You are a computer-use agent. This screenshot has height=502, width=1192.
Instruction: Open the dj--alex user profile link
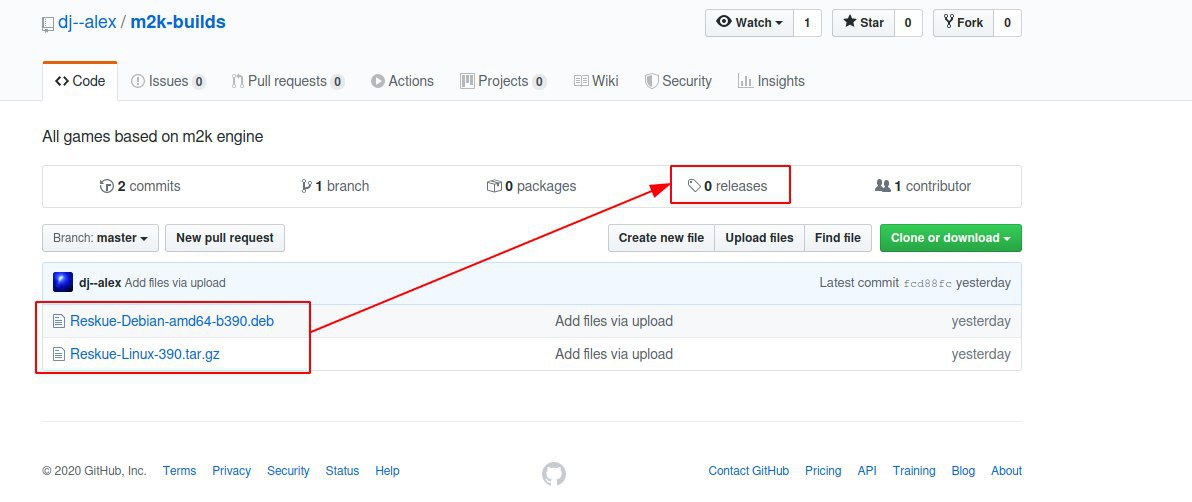[87, 22]
